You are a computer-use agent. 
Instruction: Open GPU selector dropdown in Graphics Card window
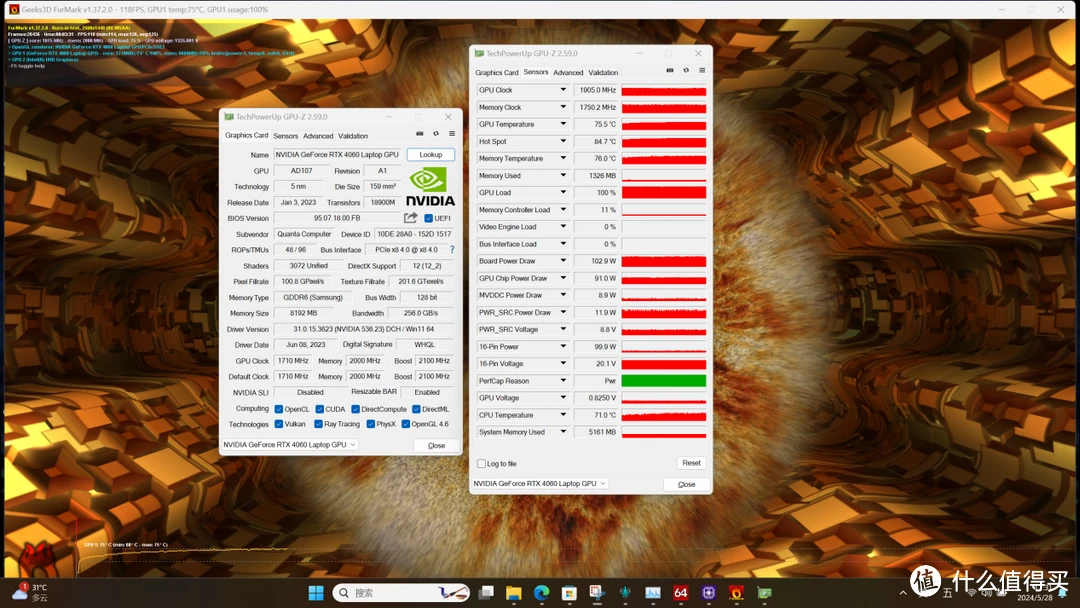click(x=289, y=445)
